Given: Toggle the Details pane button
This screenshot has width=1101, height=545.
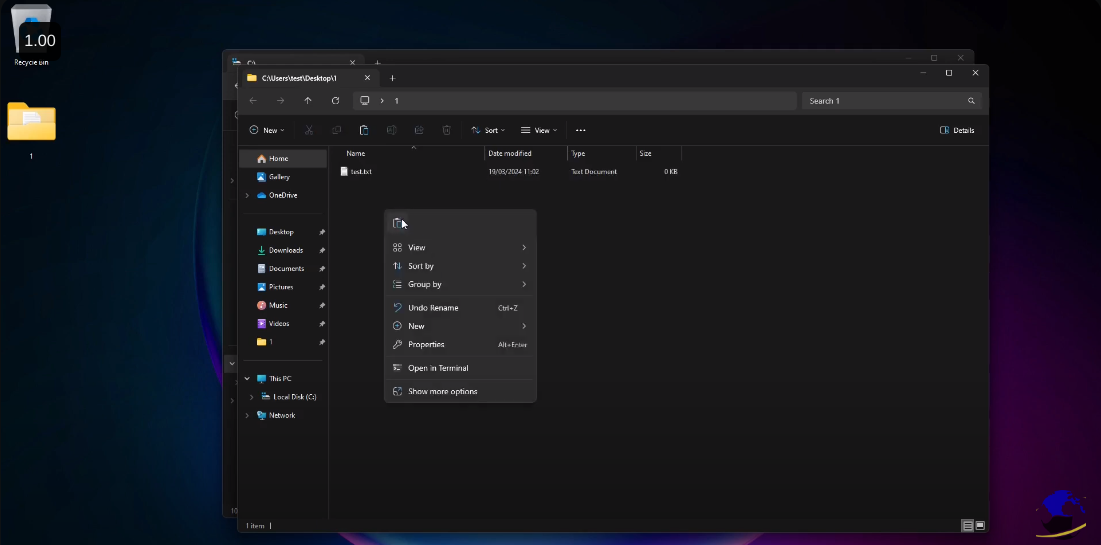Looking at the screenshot, I should coord(957,130).
